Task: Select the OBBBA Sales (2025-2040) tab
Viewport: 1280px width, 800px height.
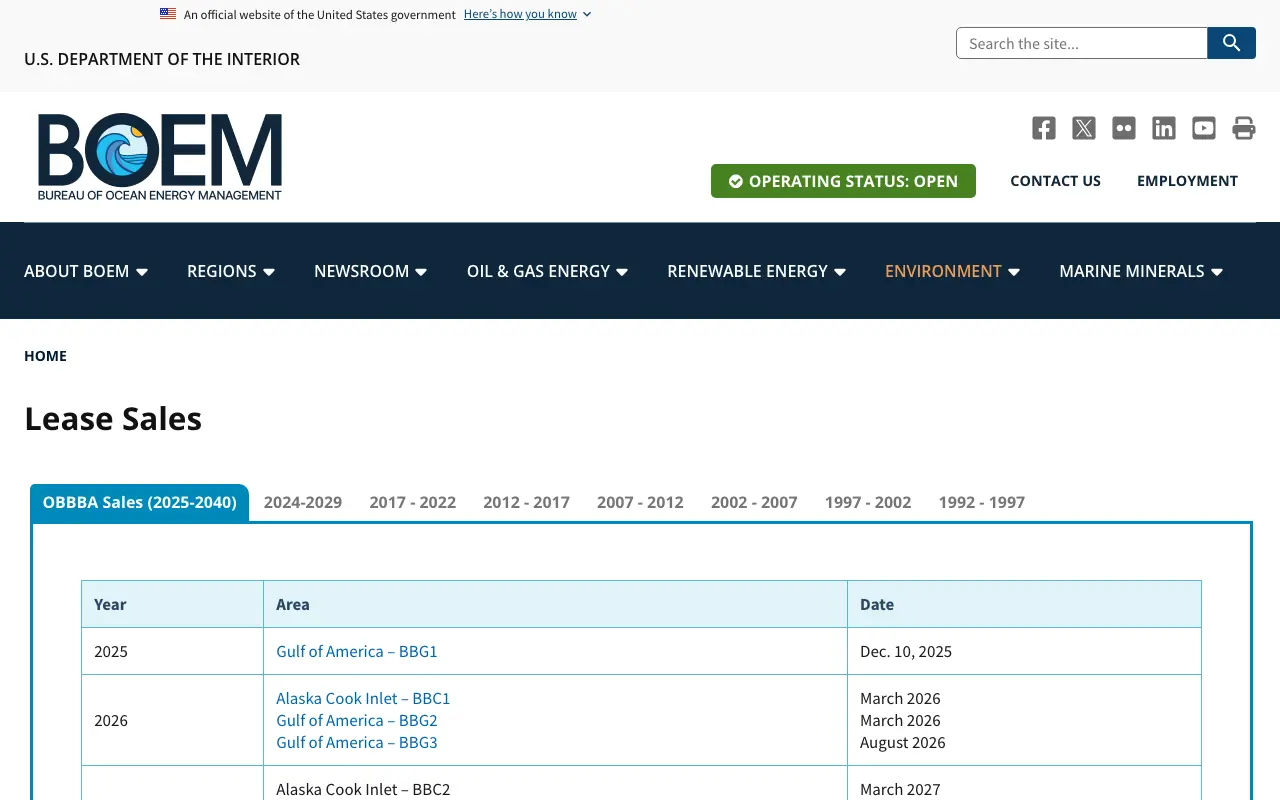Action: (x=140, y=502)
